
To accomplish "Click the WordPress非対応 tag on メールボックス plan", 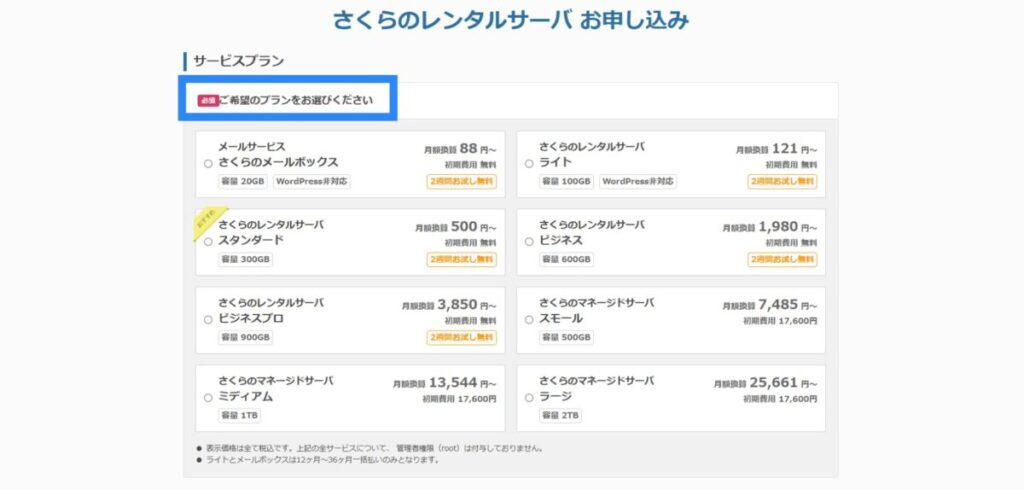I will pos(312,182).
